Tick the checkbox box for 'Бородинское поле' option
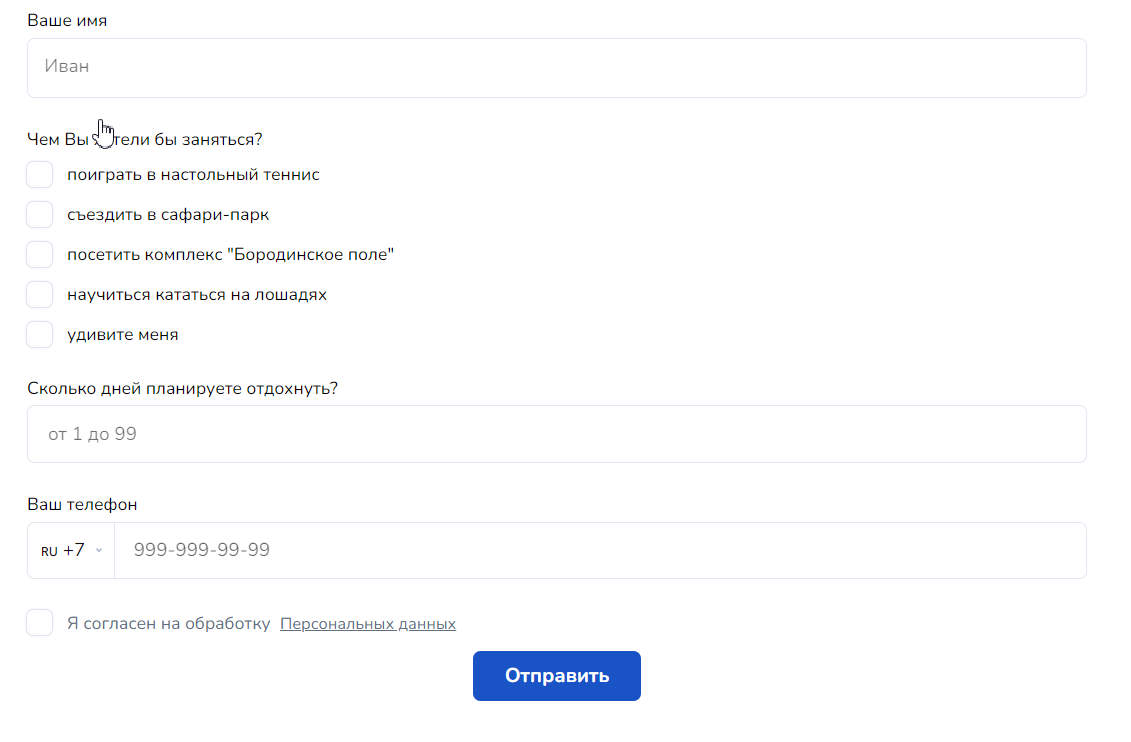 [40, 255]
